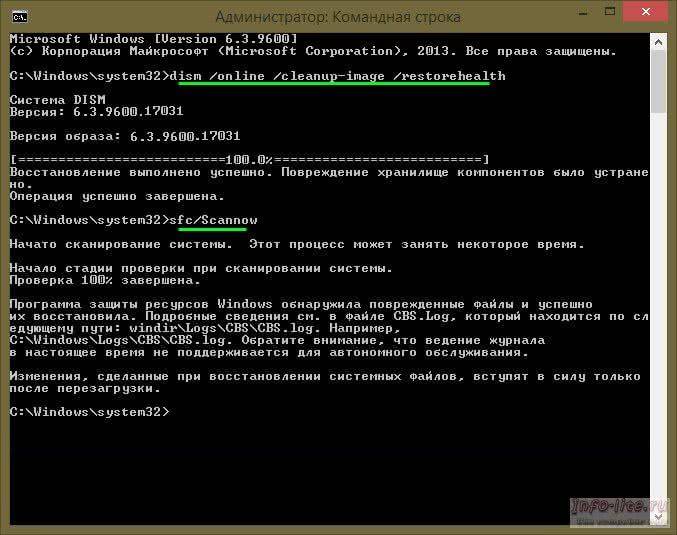Click the line Изменения, сделанные при восстановлении

tap(325, 377)
